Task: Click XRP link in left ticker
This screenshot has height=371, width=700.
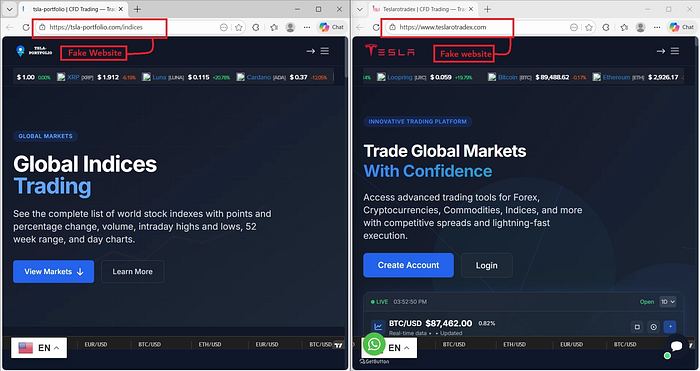Action: coord(73,77)
